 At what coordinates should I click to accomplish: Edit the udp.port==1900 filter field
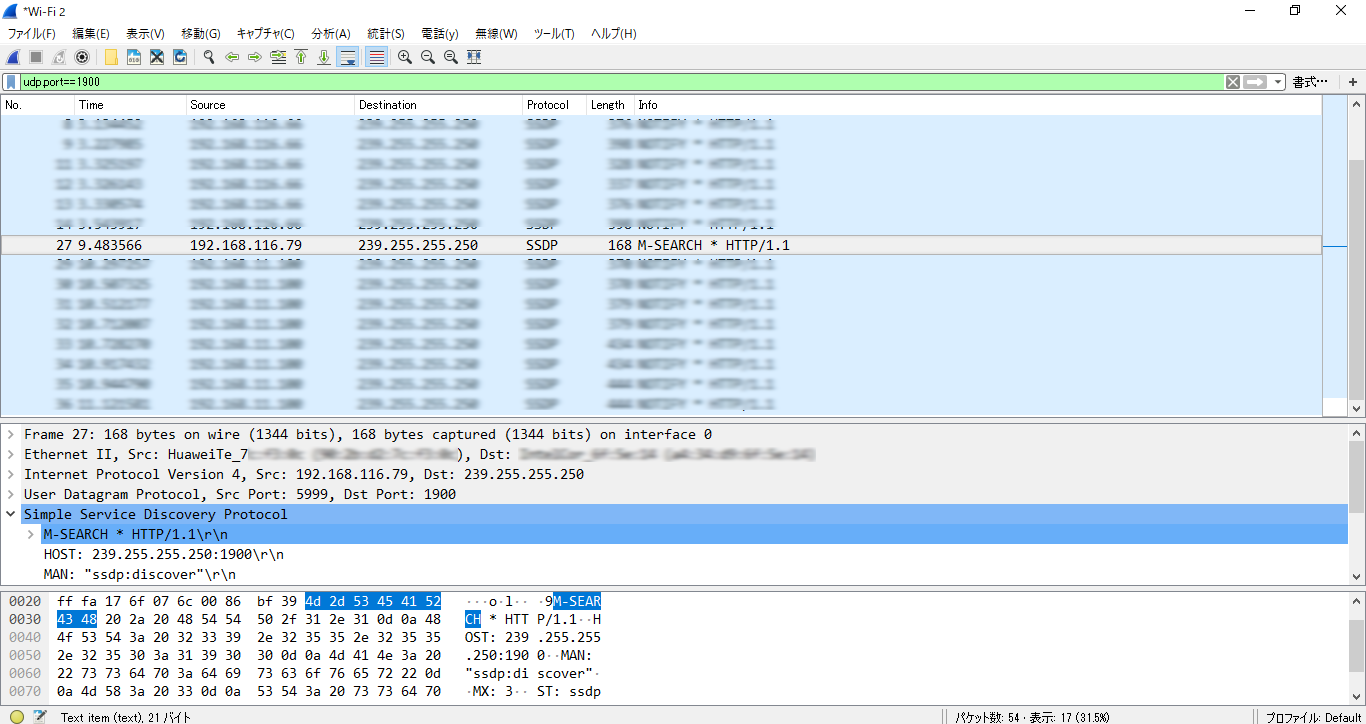point(620,82)
